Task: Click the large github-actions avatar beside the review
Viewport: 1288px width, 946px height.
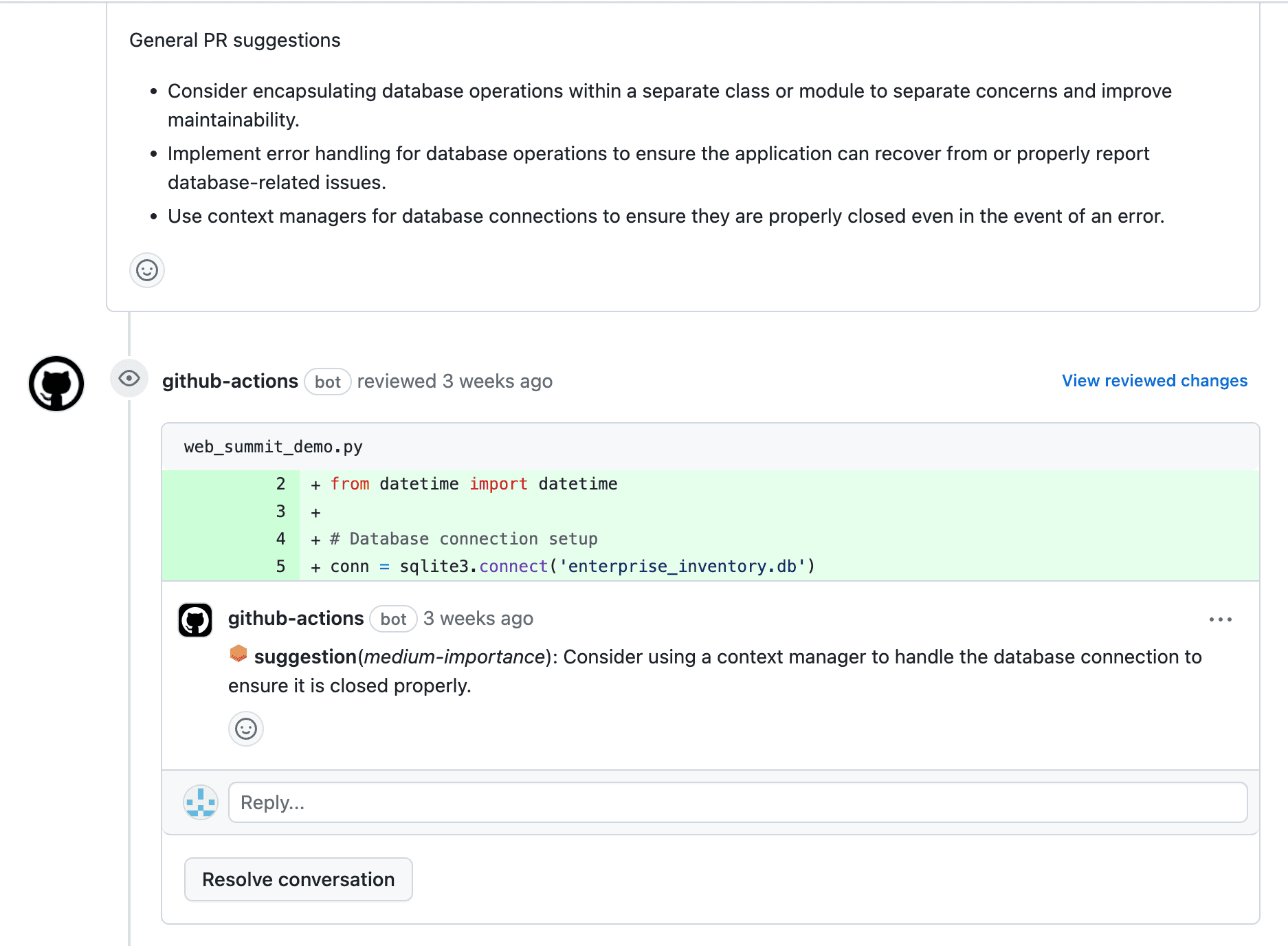Action: 56,384
